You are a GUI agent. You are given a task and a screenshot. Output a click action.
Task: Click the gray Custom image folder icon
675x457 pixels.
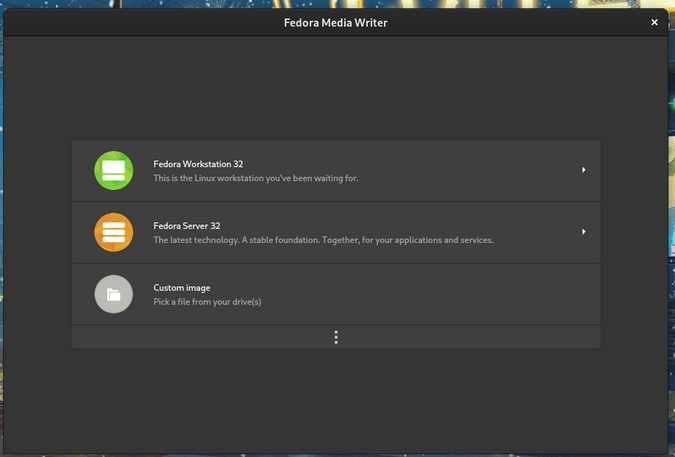113,294
